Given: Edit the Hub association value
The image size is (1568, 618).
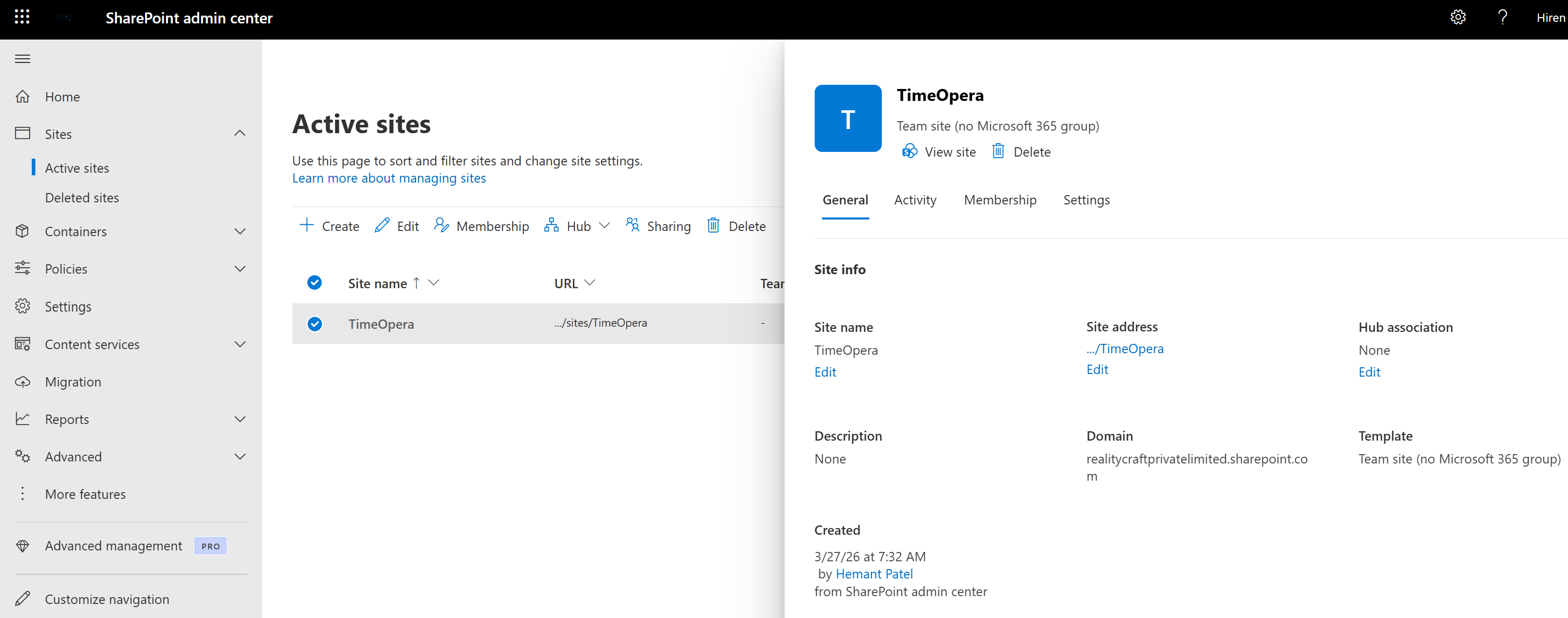Looking at the screenshot, I should pos(1369,372).
